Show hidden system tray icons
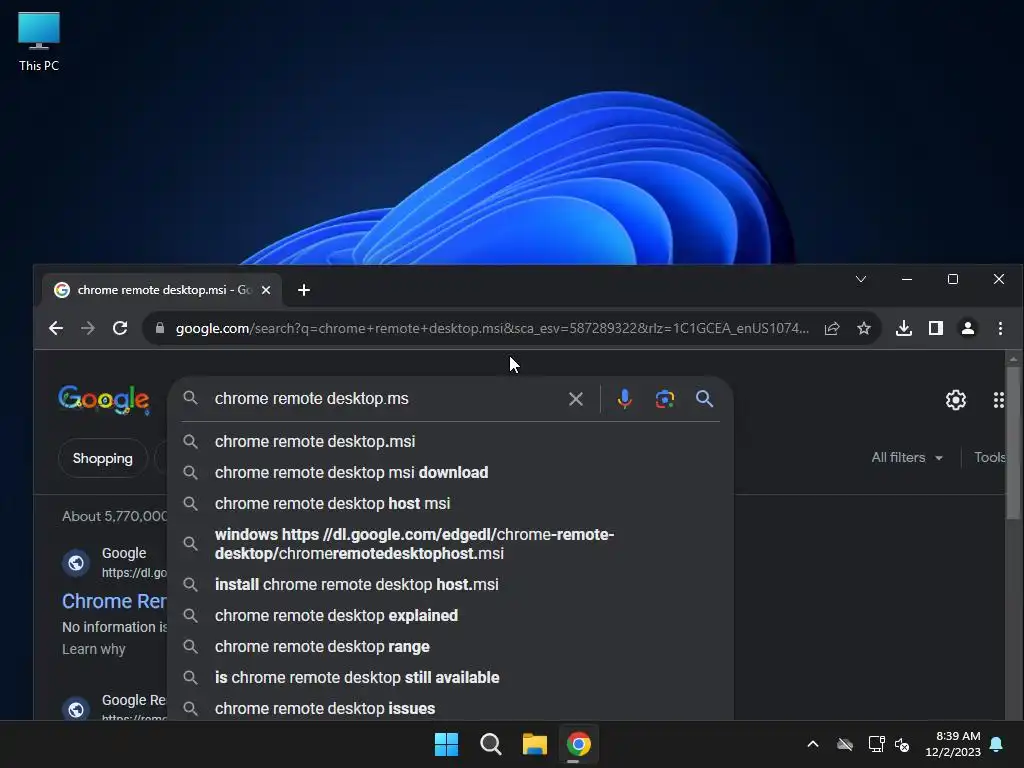This screenshot has width=1024, height=768. click(813, 744)
